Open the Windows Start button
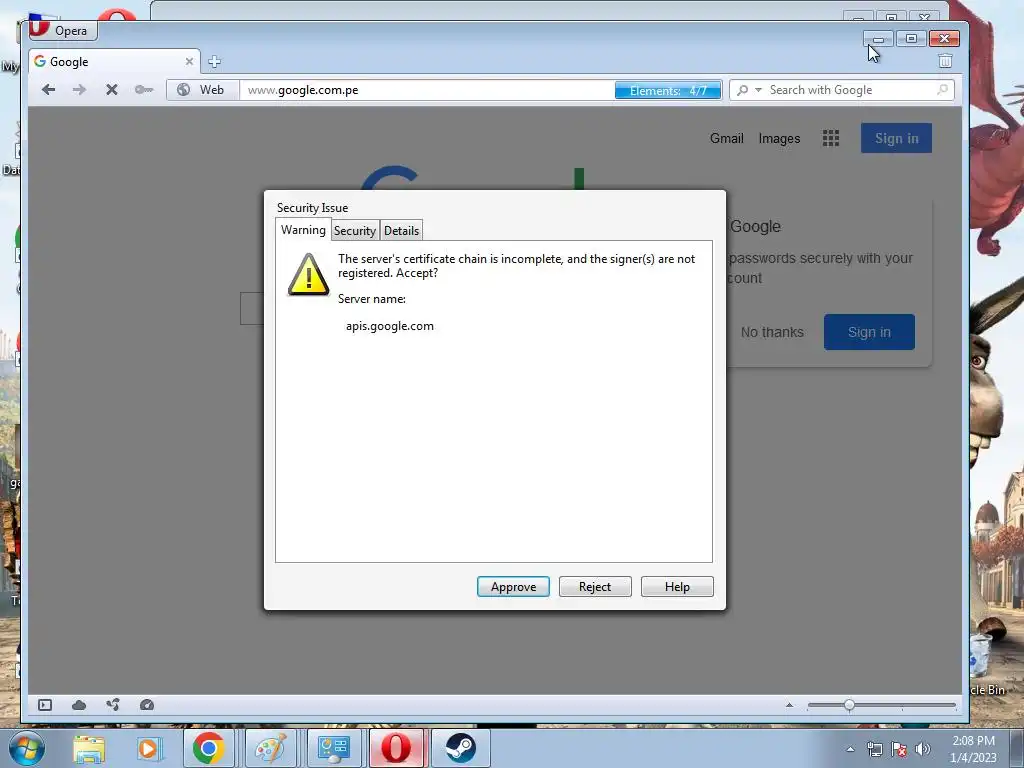The height and width of the screenshot is (768, 1024). coord(26,748)
